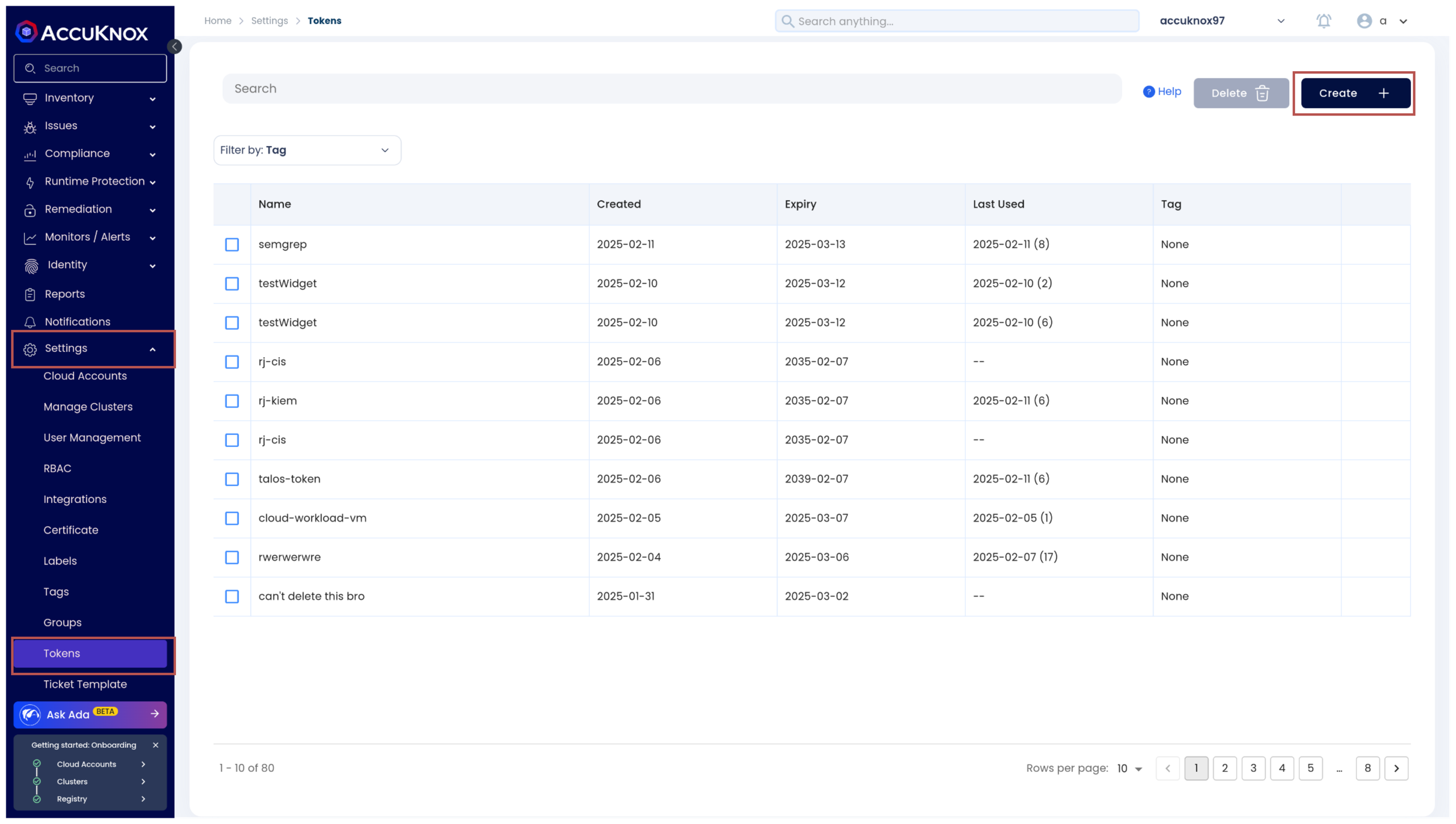Click the Settings gear icon
1456x824 pixels.
(30, 349)
